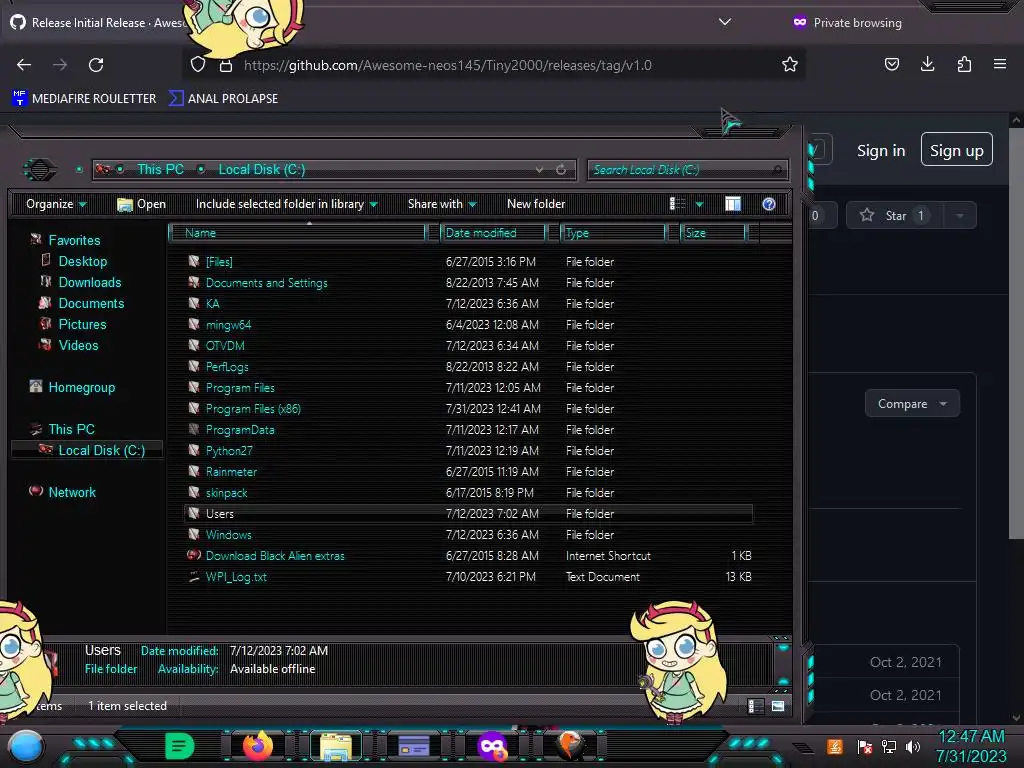
Task: Click This PC in address breadcrumb
Action: tap(160, 169)
